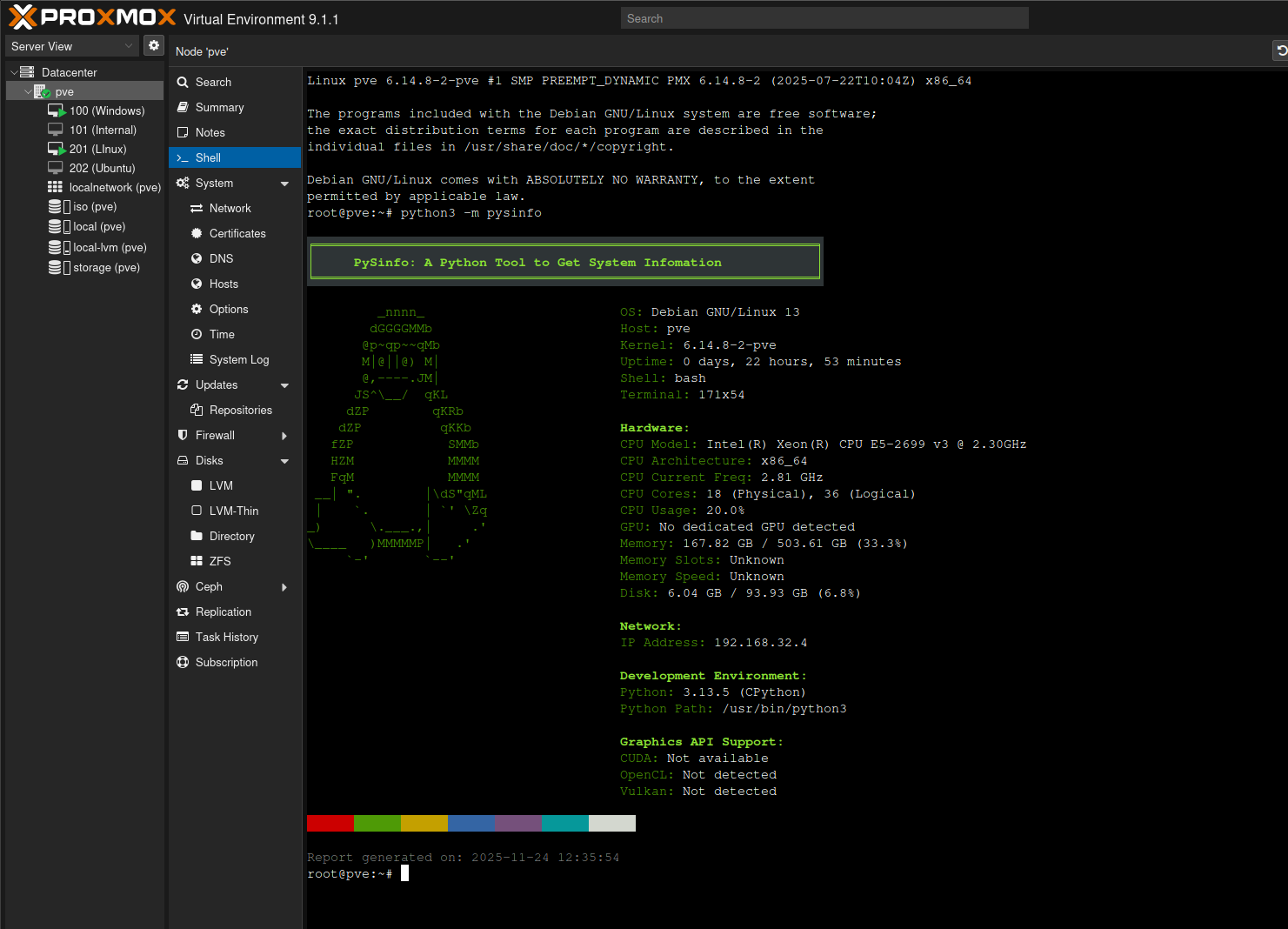Open the Repositories menu item
Viewport: 1288px width, 929px height.
click(x=235, y=410)
